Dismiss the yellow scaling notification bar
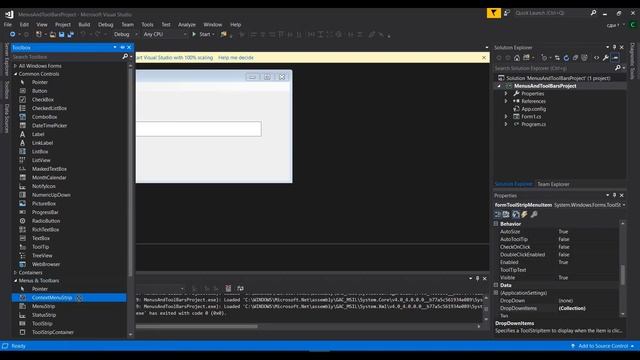The image size is (640, 360). [484, 58]
